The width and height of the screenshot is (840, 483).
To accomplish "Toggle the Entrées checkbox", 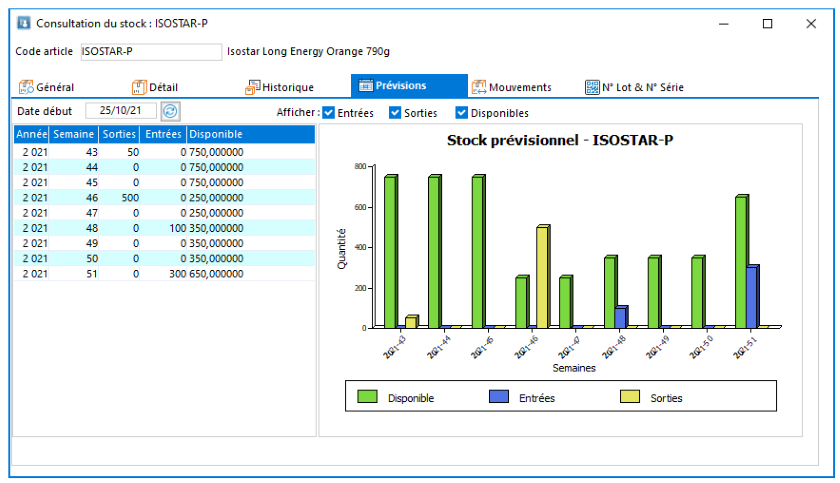I will click(x=329, y=113).
